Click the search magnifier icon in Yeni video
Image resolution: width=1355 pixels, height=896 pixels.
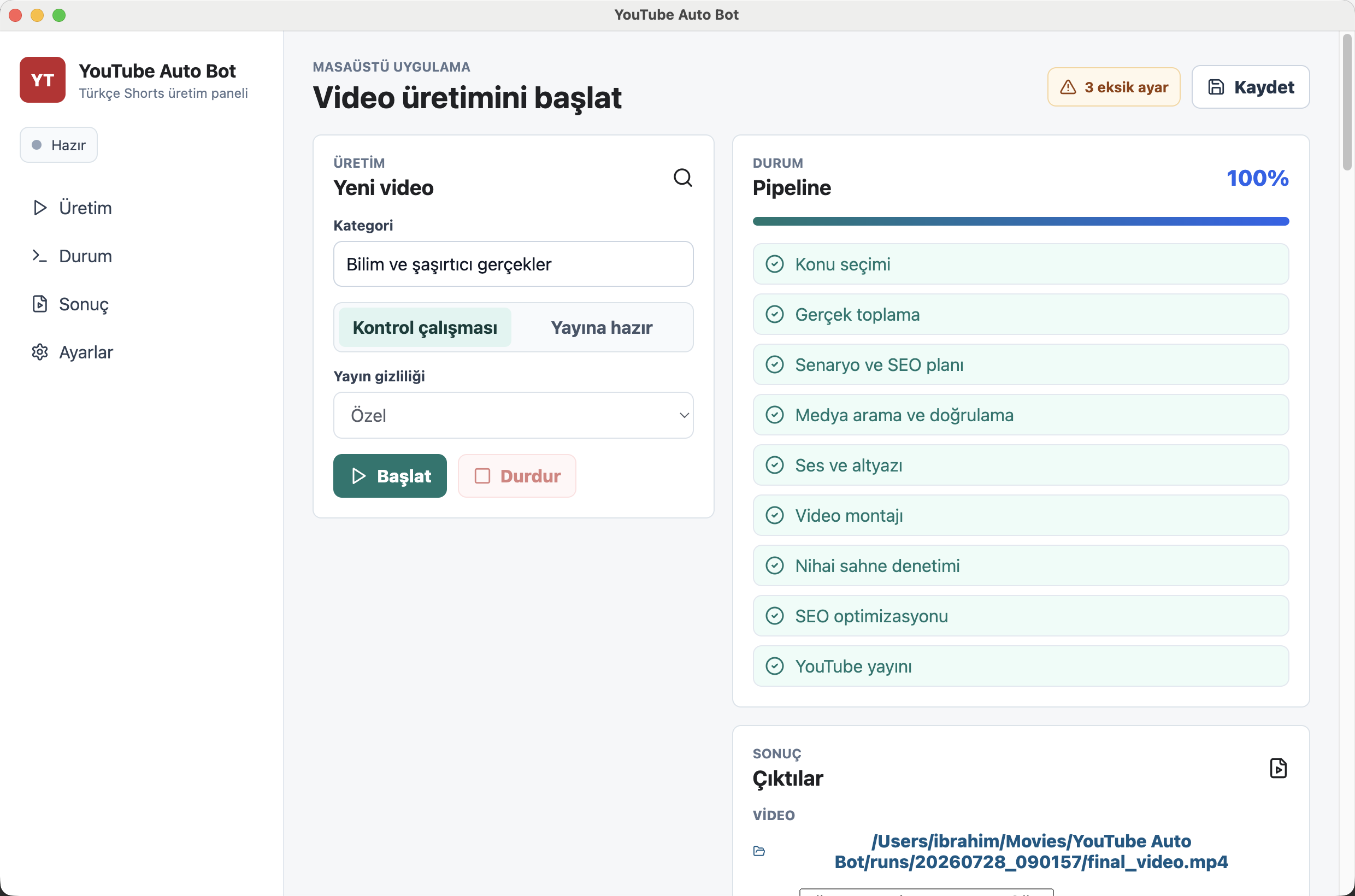coord(682,178)
